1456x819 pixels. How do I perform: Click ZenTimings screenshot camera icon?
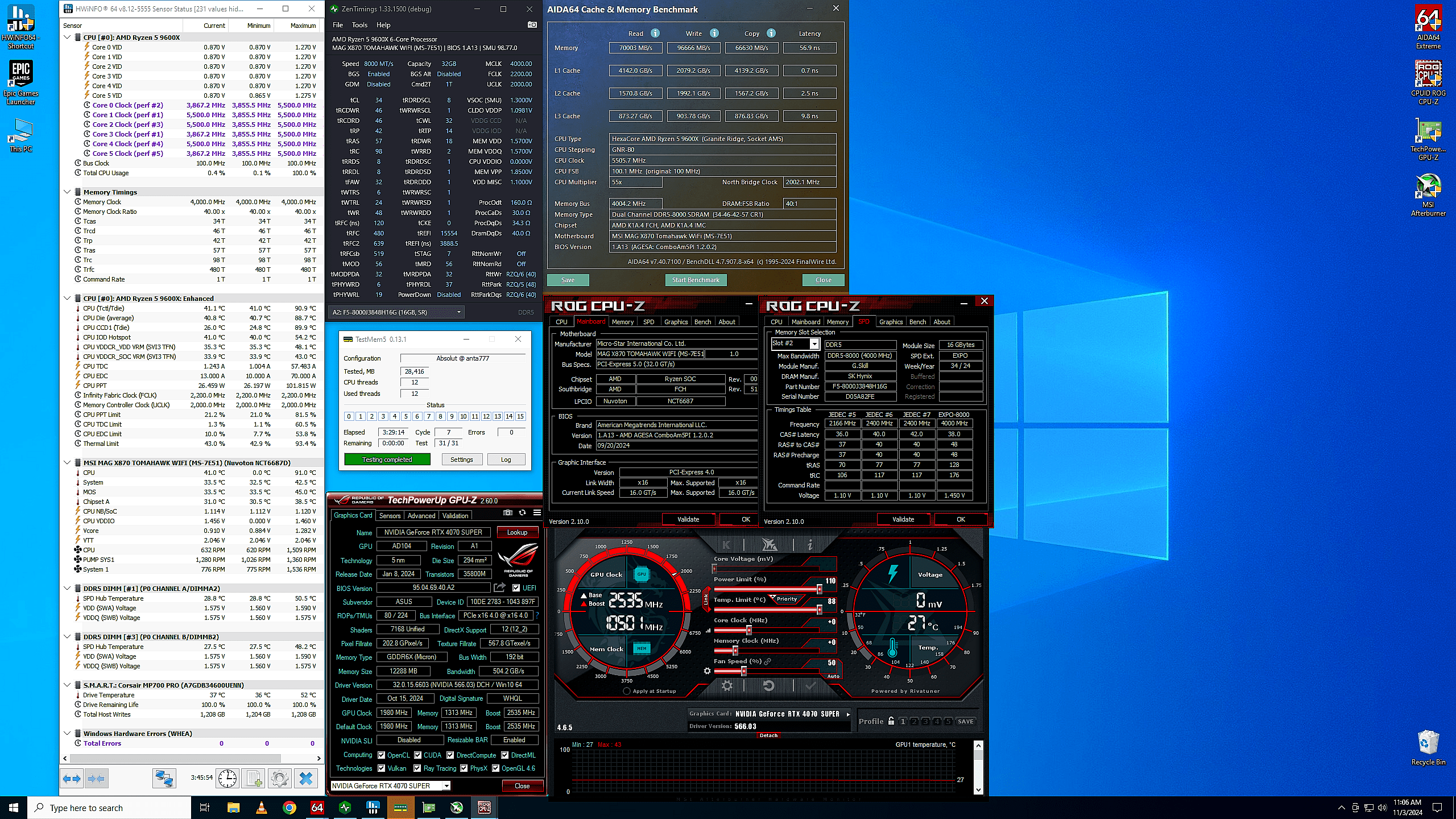click(532, 24)
